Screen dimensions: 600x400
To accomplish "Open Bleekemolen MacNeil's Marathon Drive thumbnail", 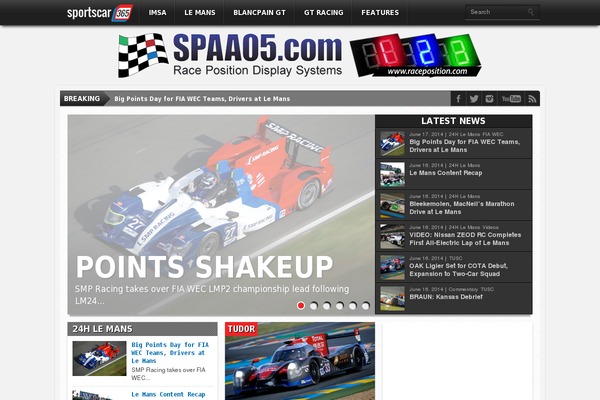I will click(392, 205).
